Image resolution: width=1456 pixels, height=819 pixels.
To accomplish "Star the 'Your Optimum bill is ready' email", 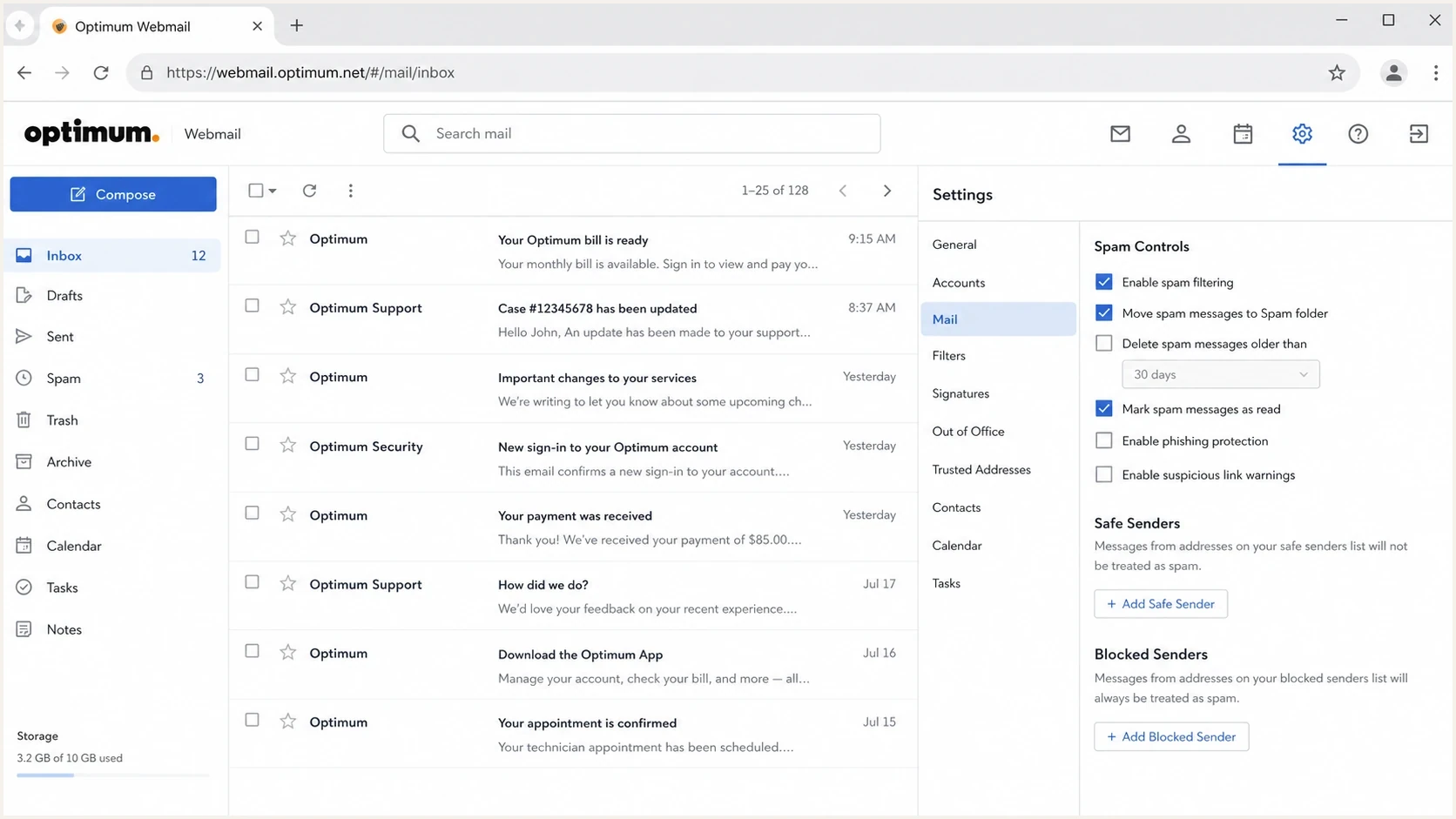I will click(287, 238).
